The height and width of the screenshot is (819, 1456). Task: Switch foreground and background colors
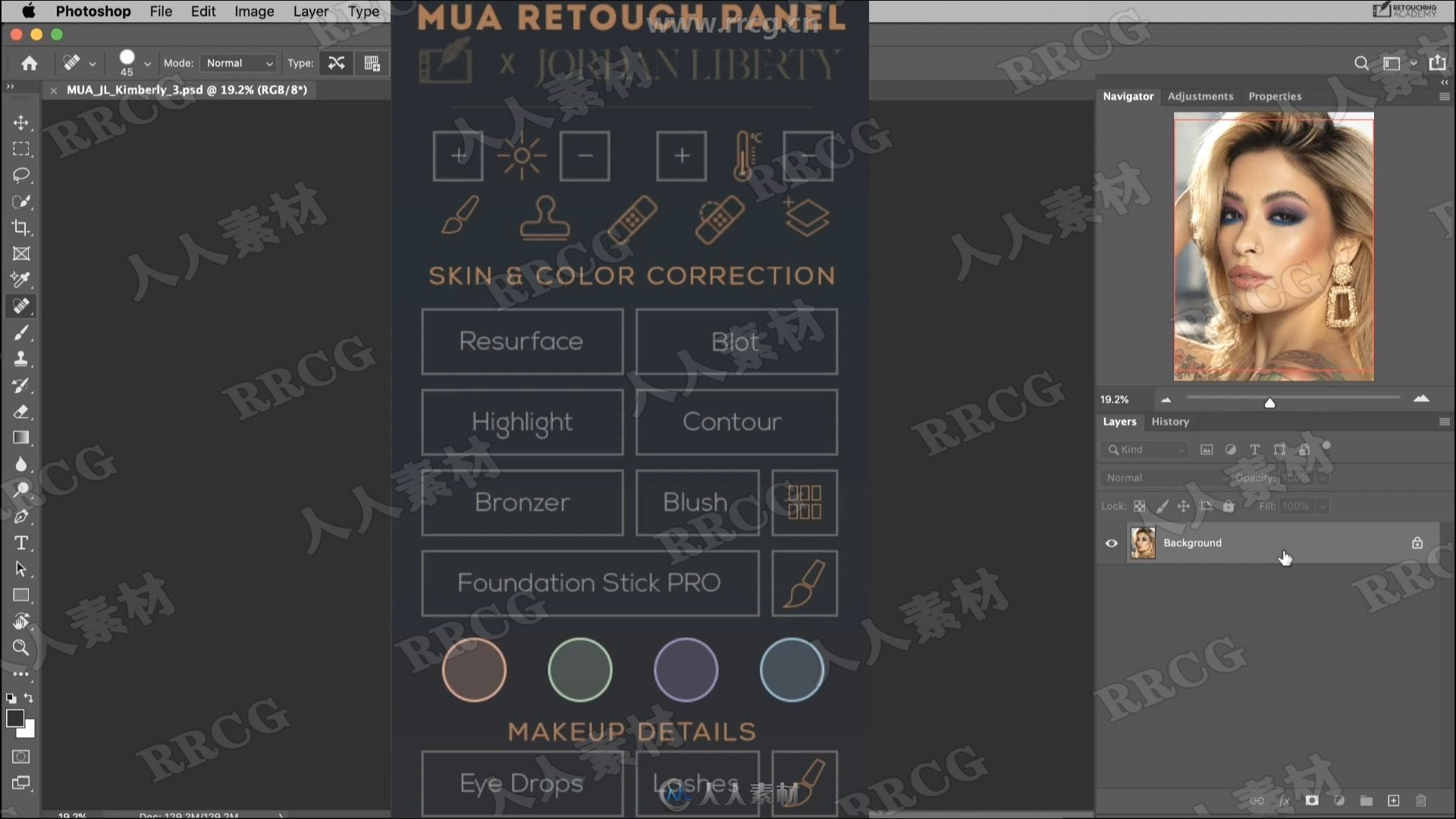29,698
